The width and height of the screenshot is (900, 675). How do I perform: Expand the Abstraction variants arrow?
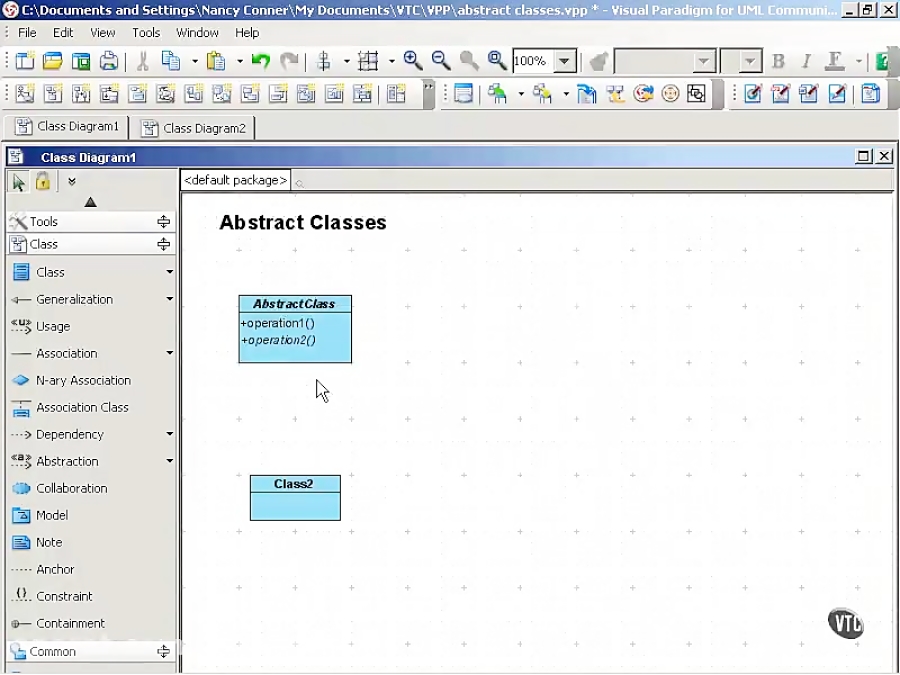(x=169, y=461)
